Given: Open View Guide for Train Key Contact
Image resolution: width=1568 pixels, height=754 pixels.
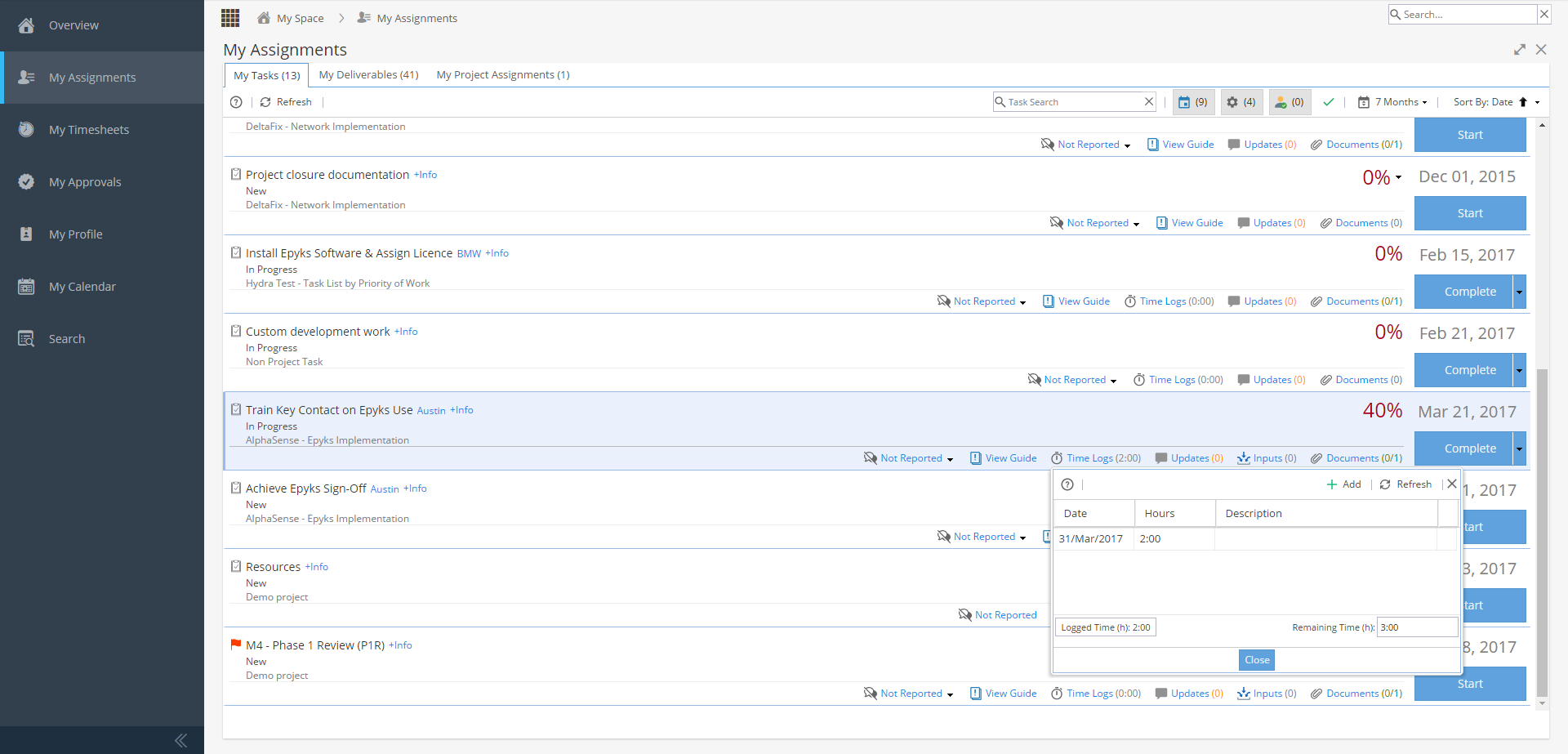Looking at the screenshot, I should click(1003, 458).
